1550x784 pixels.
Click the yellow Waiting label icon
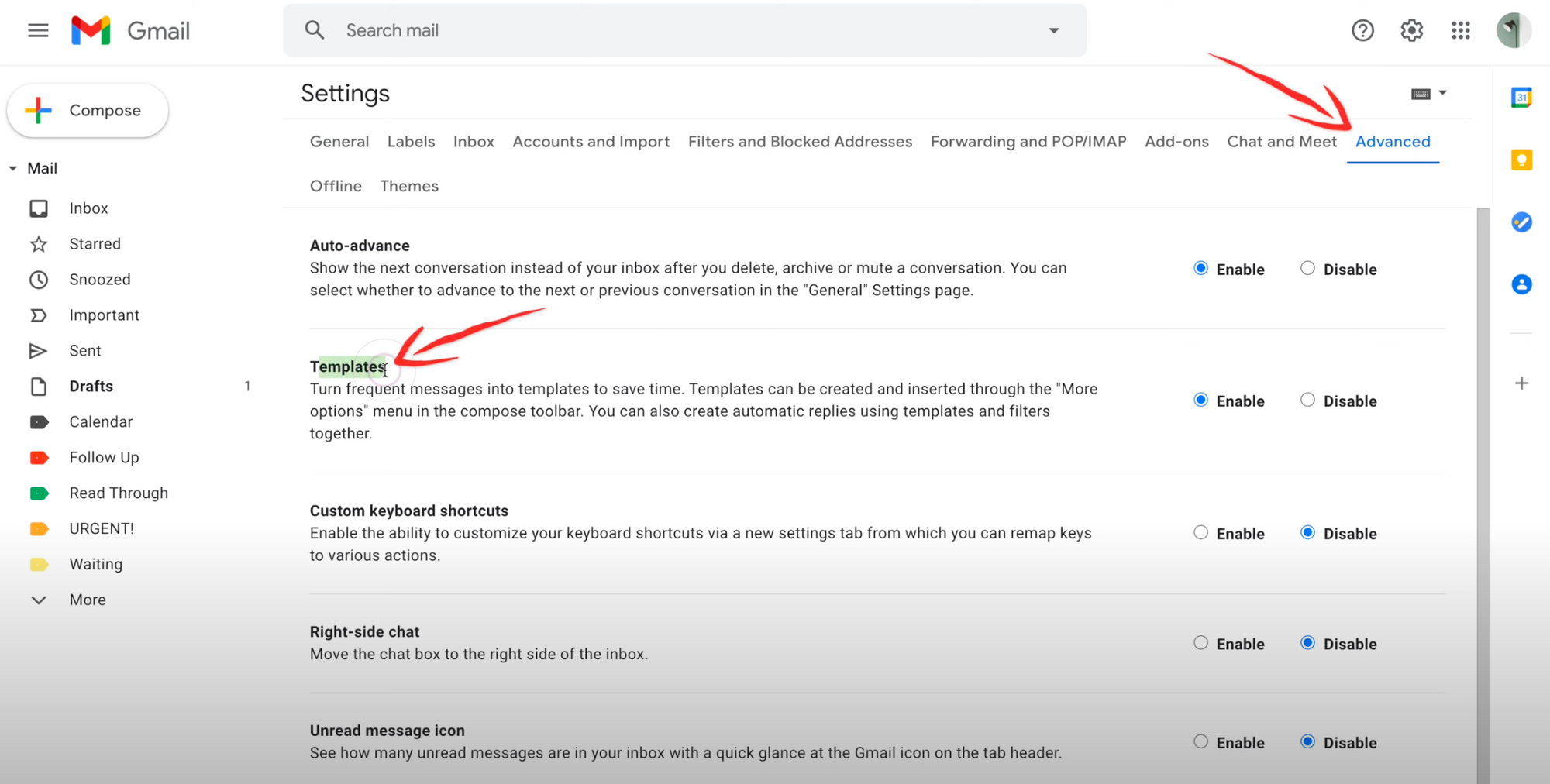pos(40,565)
